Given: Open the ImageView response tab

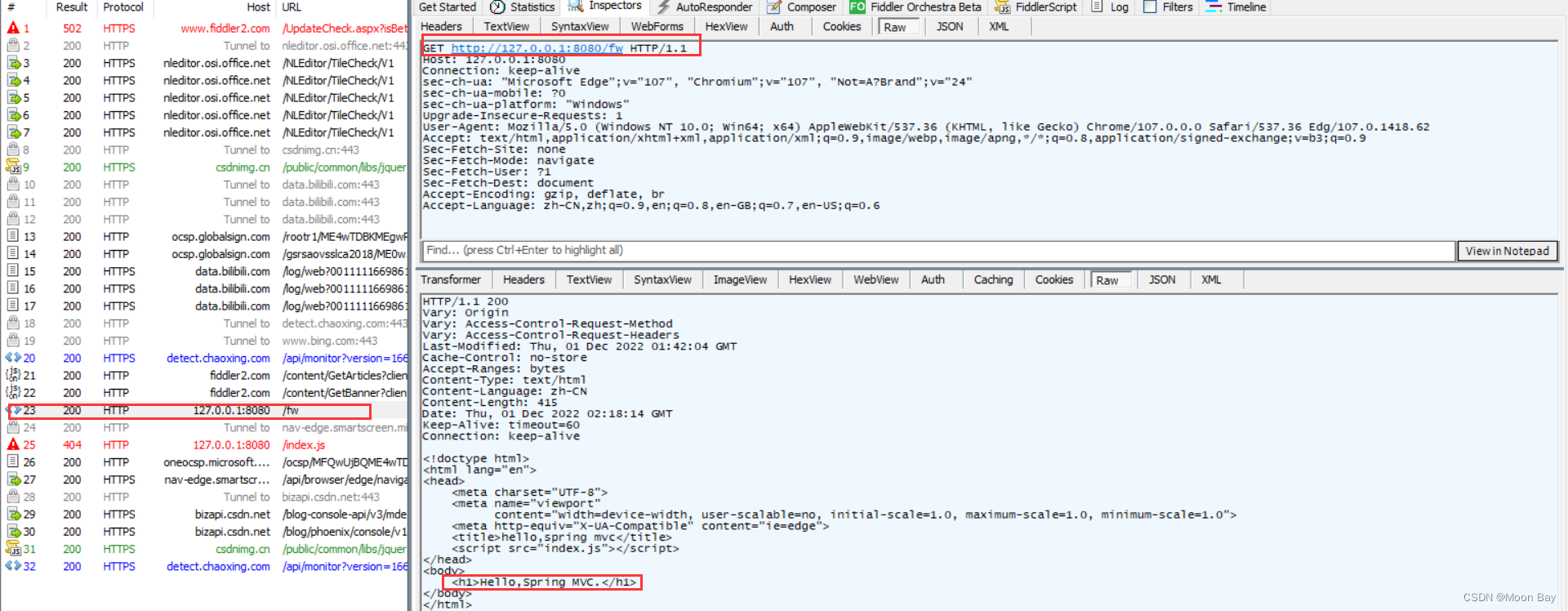Looking at the screenshot, I should click(x=740, y=279).
